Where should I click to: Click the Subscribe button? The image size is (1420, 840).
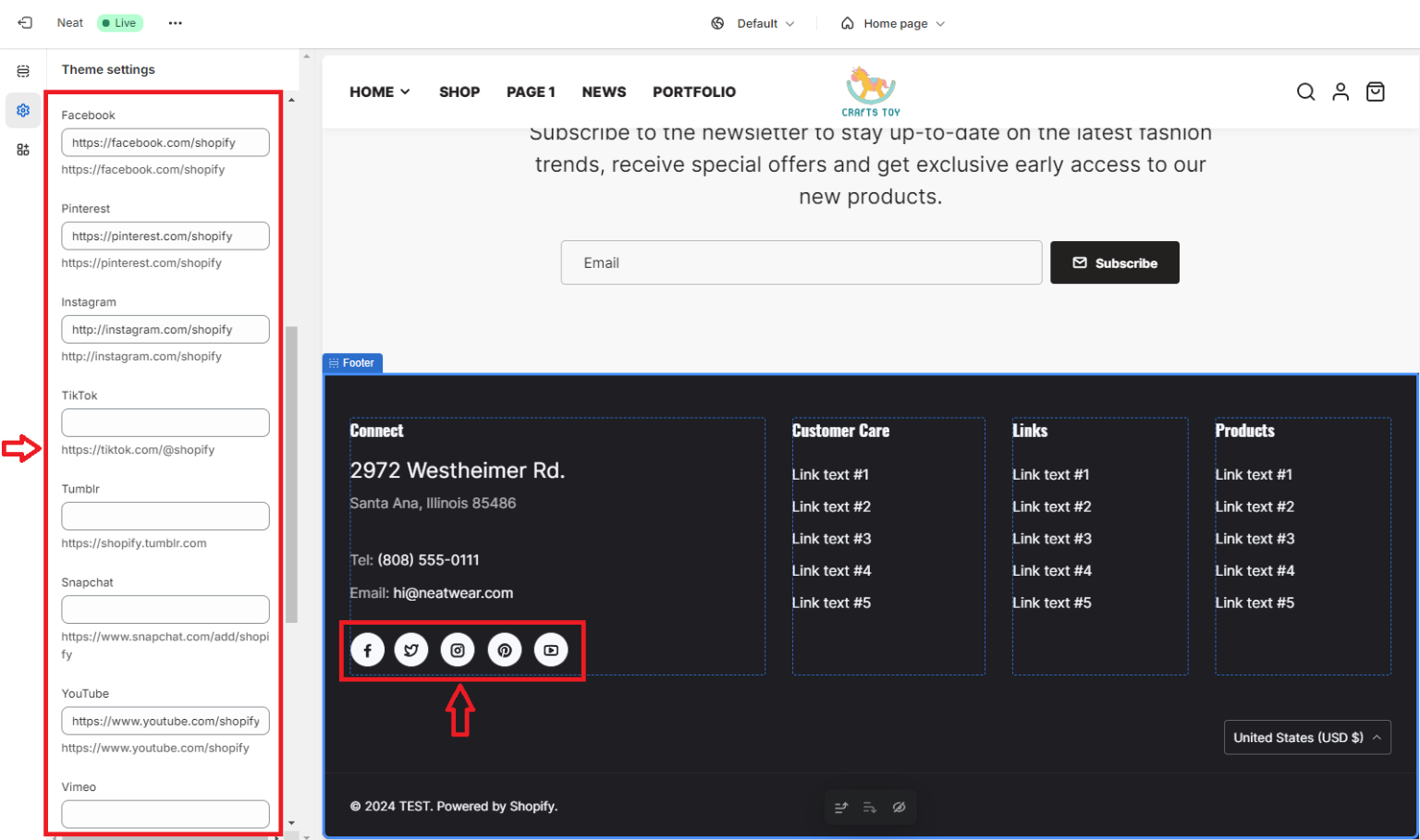pos(1114,262)
